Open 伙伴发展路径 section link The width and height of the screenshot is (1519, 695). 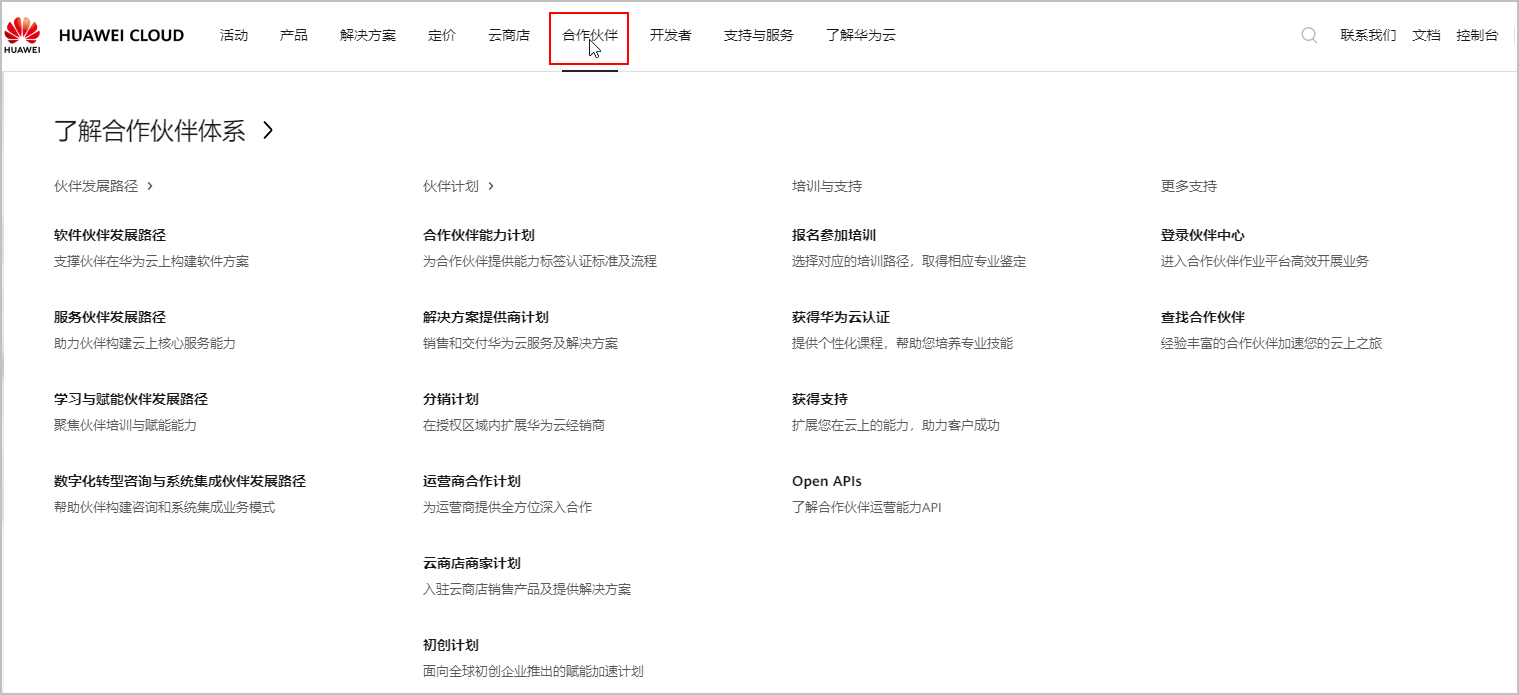[96, 186]
